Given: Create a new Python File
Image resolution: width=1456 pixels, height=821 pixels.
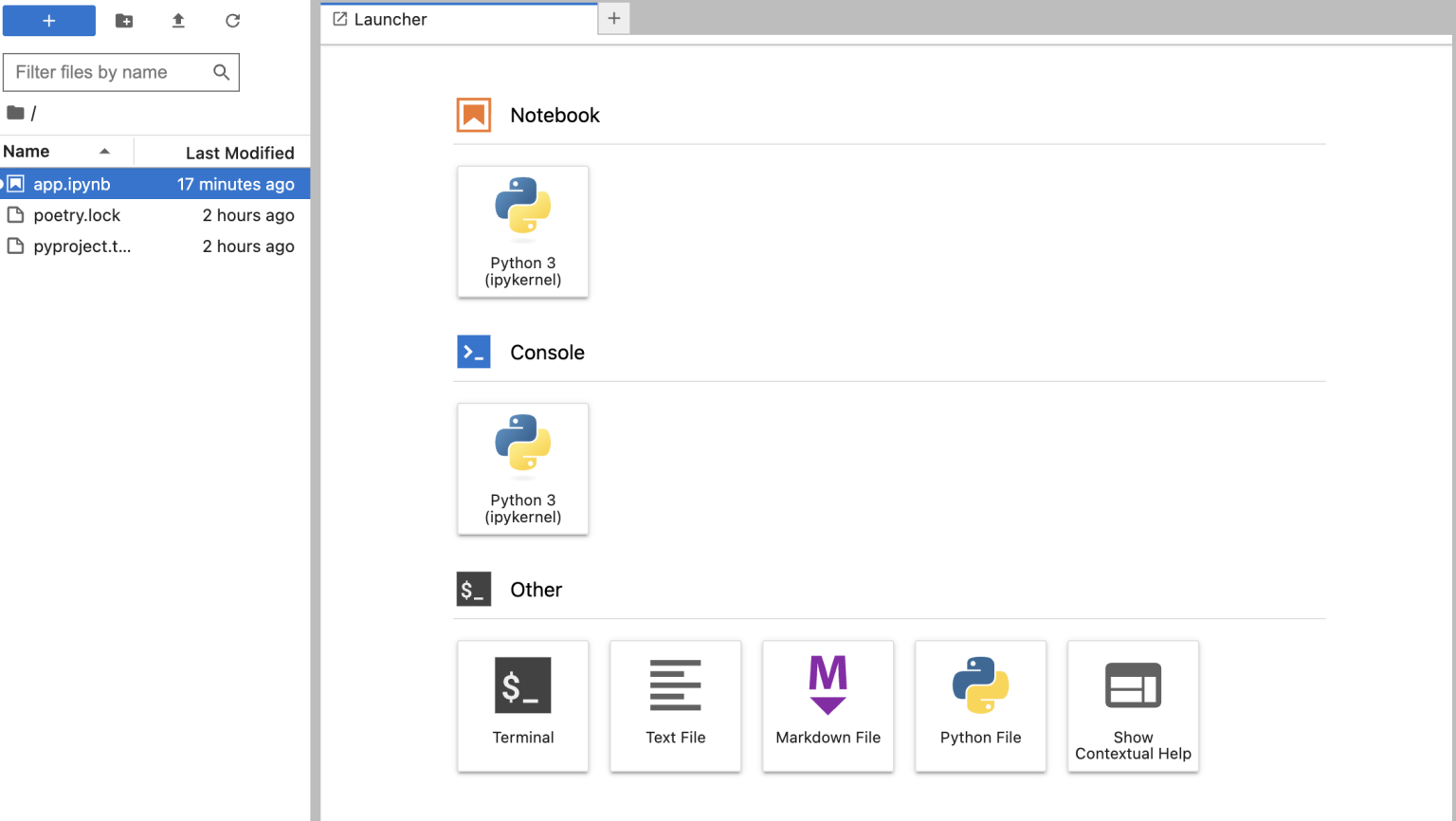Looking at the screenshot, I should point(981,705).
